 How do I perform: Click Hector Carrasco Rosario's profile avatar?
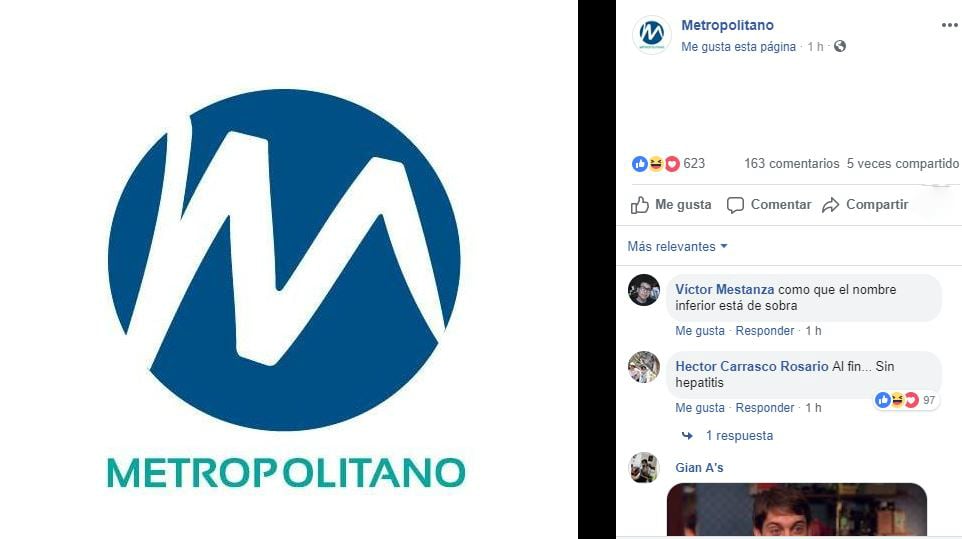coord(644,367)
